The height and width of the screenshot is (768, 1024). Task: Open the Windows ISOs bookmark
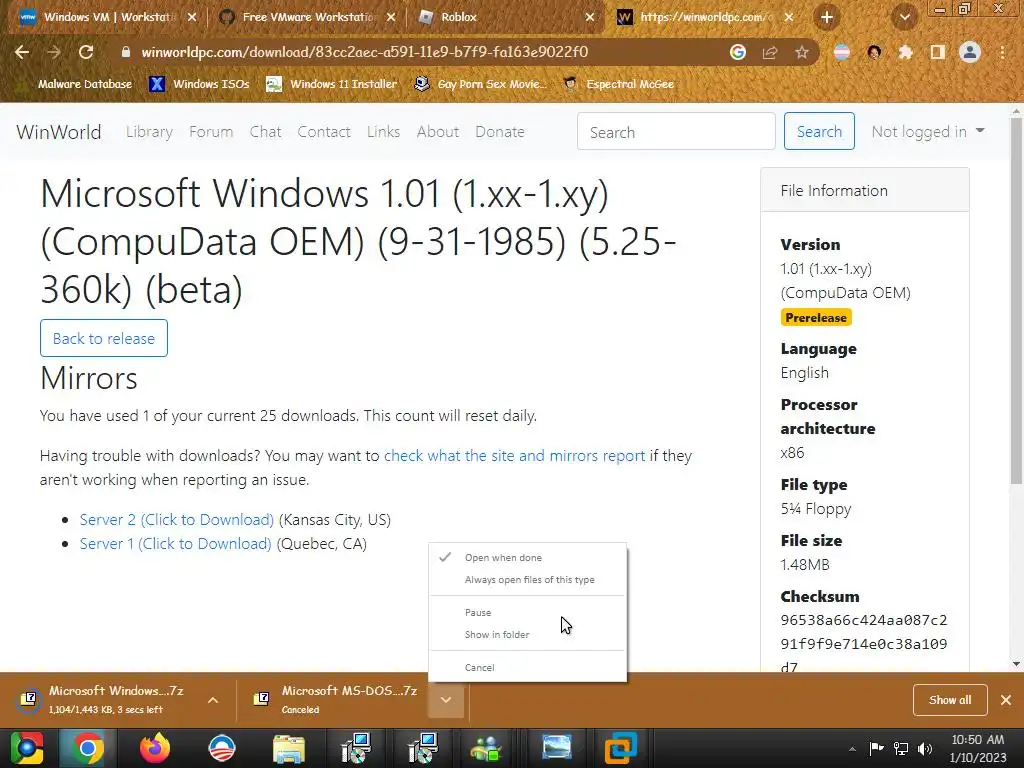[200, 84]
